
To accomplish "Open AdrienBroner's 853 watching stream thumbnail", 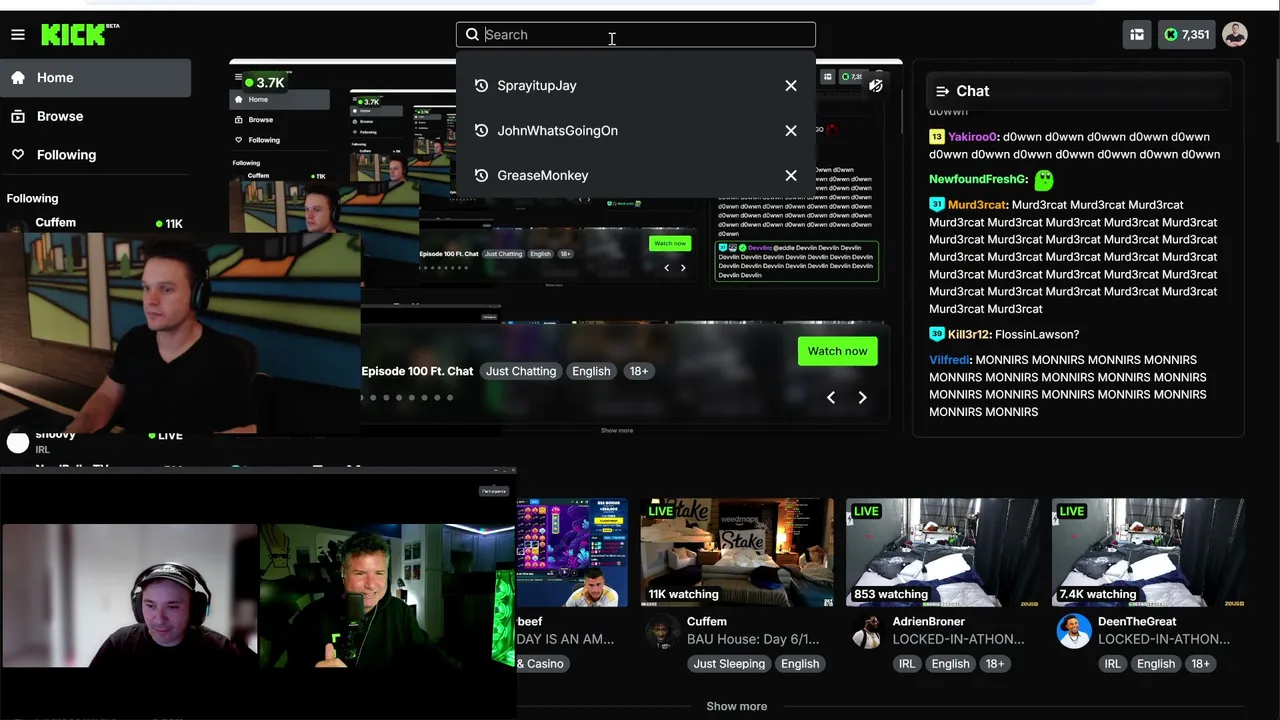I will 942,553.
